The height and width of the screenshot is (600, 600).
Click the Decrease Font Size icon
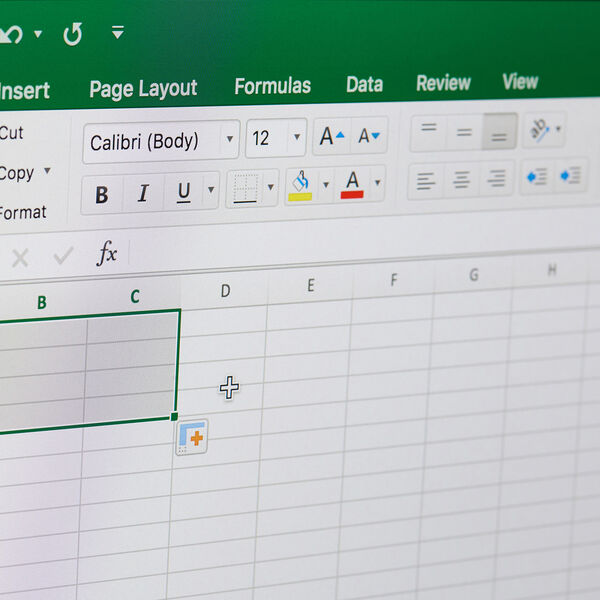(x=369, y=136)
